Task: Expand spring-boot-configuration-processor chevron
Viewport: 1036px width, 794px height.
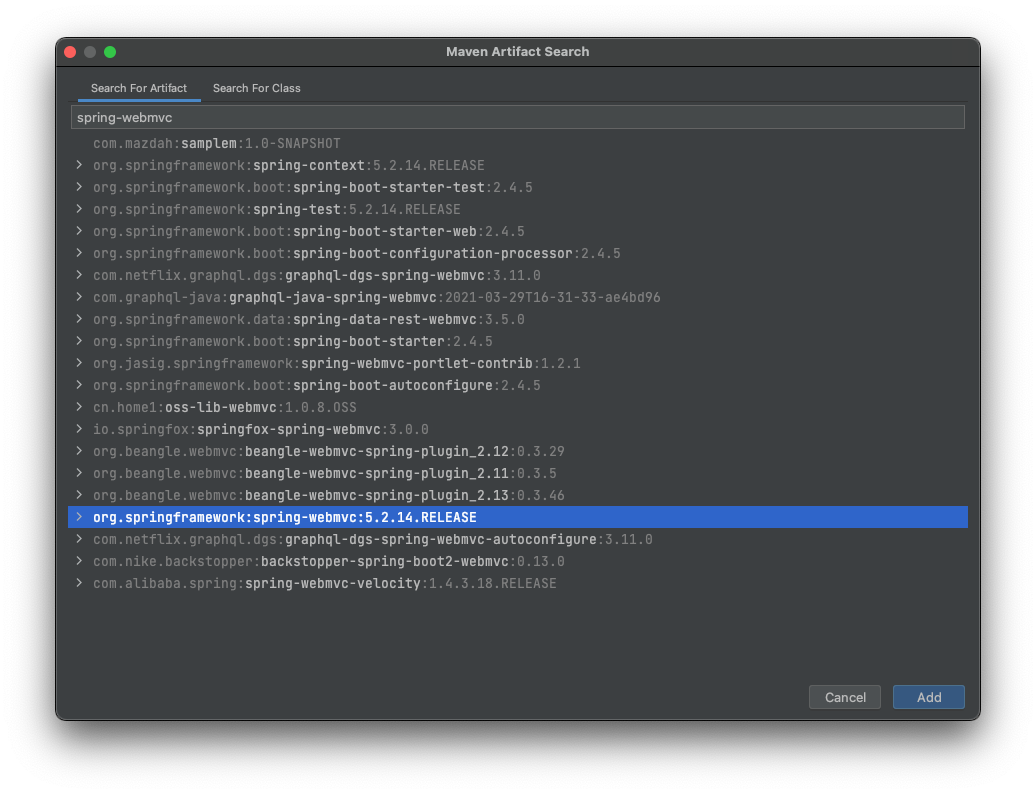Action: (x=79, y=253)
